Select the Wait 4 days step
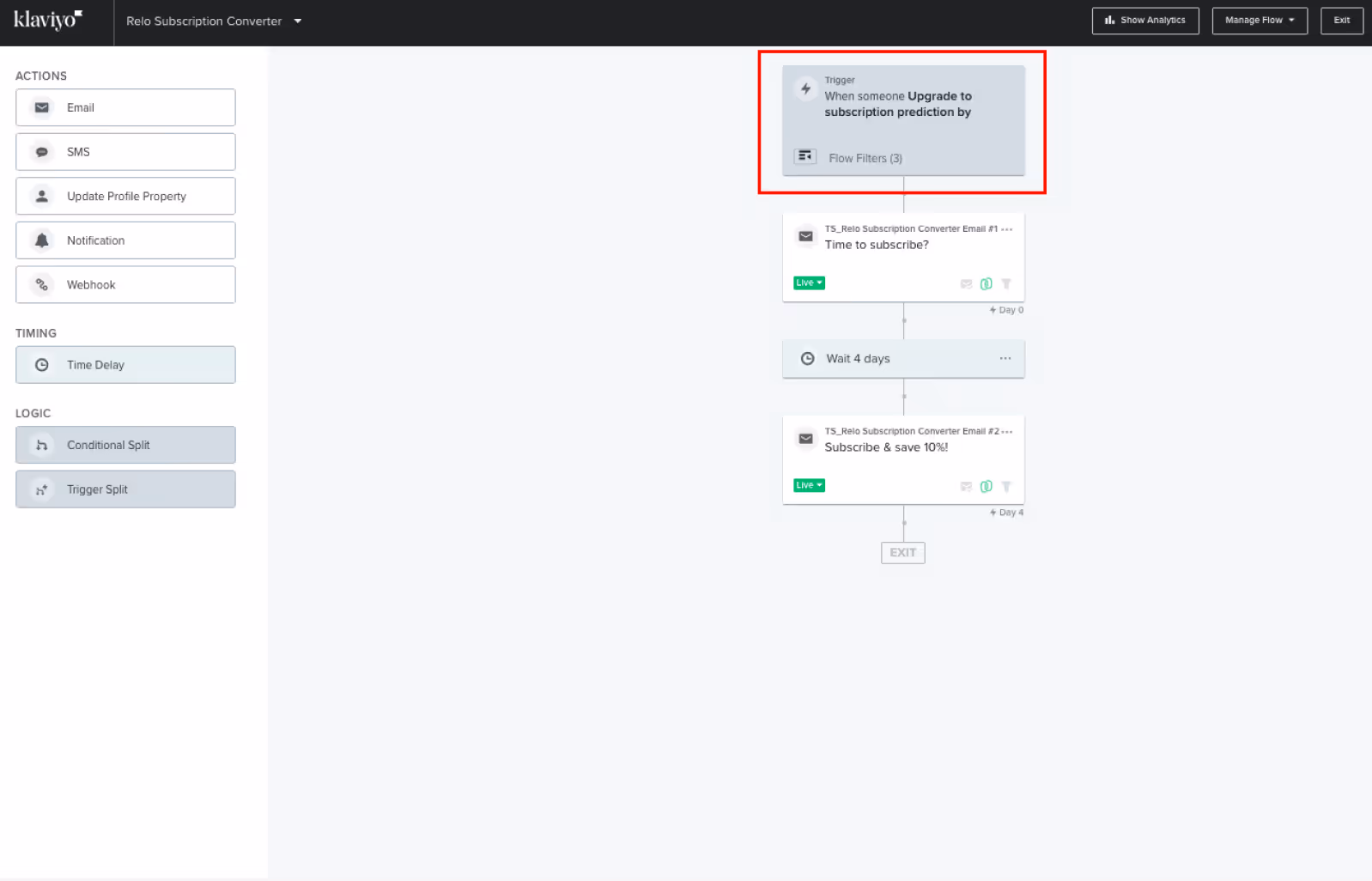Viewport: 1372px width, 881px height. pos(903,359)
